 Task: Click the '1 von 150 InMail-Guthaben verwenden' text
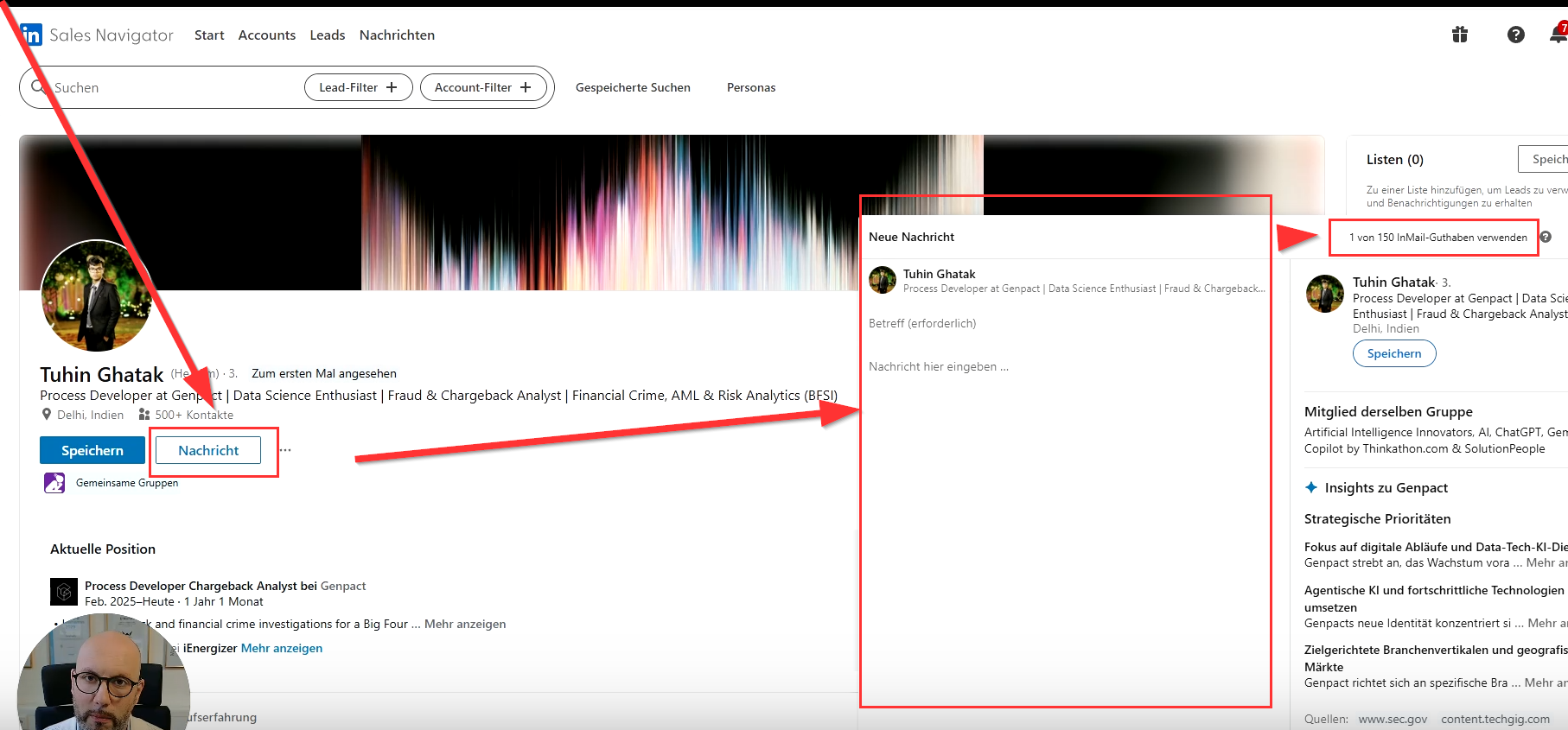pos(1438,238)
